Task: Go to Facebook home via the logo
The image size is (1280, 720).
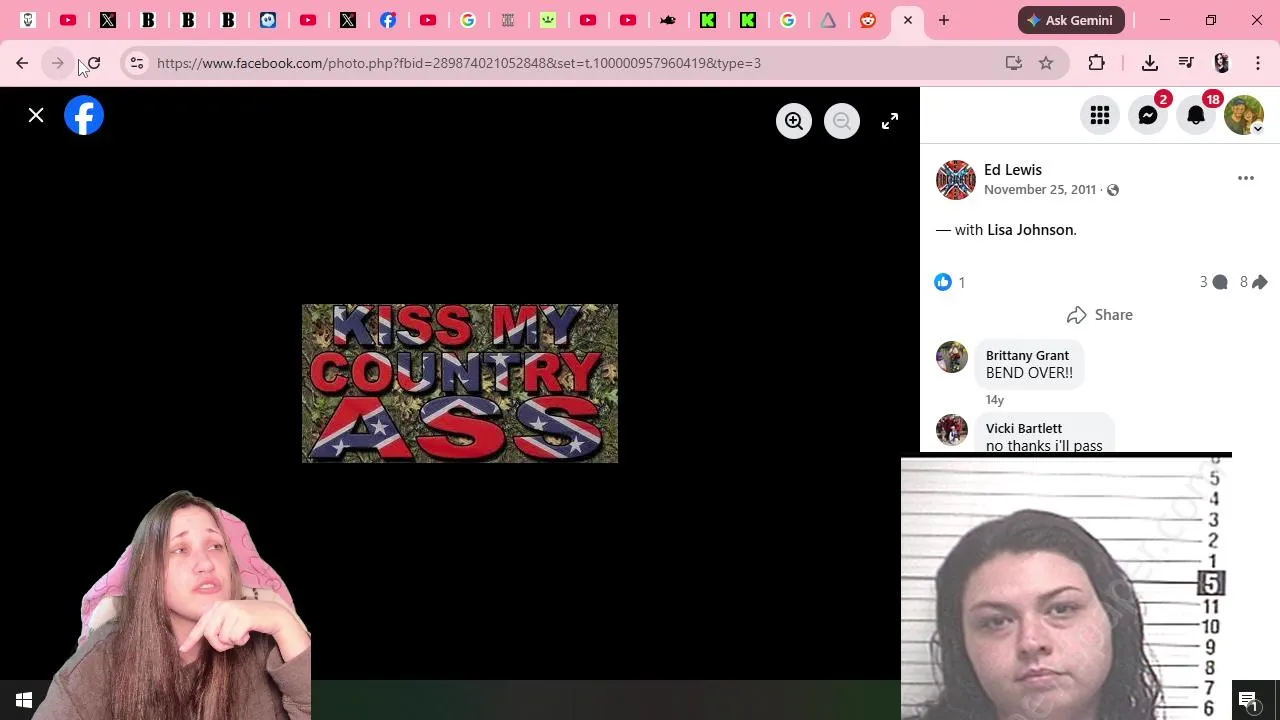Action: tap(84, 115)
